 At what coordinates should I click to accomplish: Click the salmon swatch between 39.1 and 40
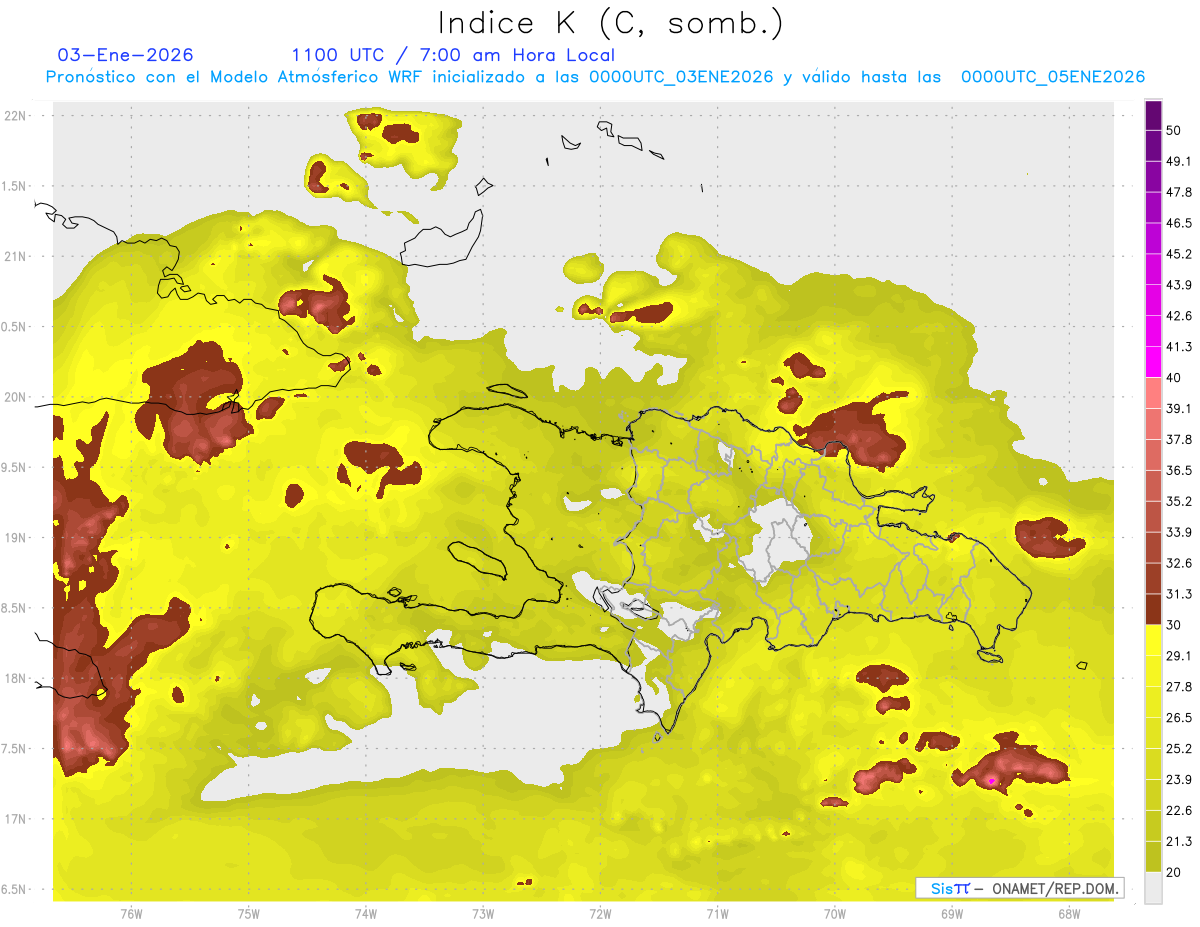[x=1153, y=393]
